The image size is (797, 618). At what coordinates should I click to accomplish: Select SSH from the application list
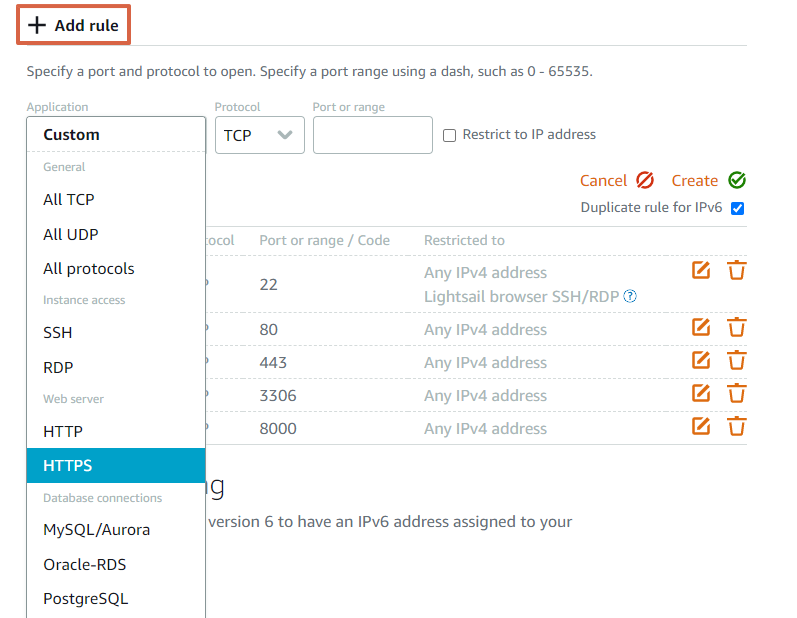pyautogui.click(x=116, y=332)
